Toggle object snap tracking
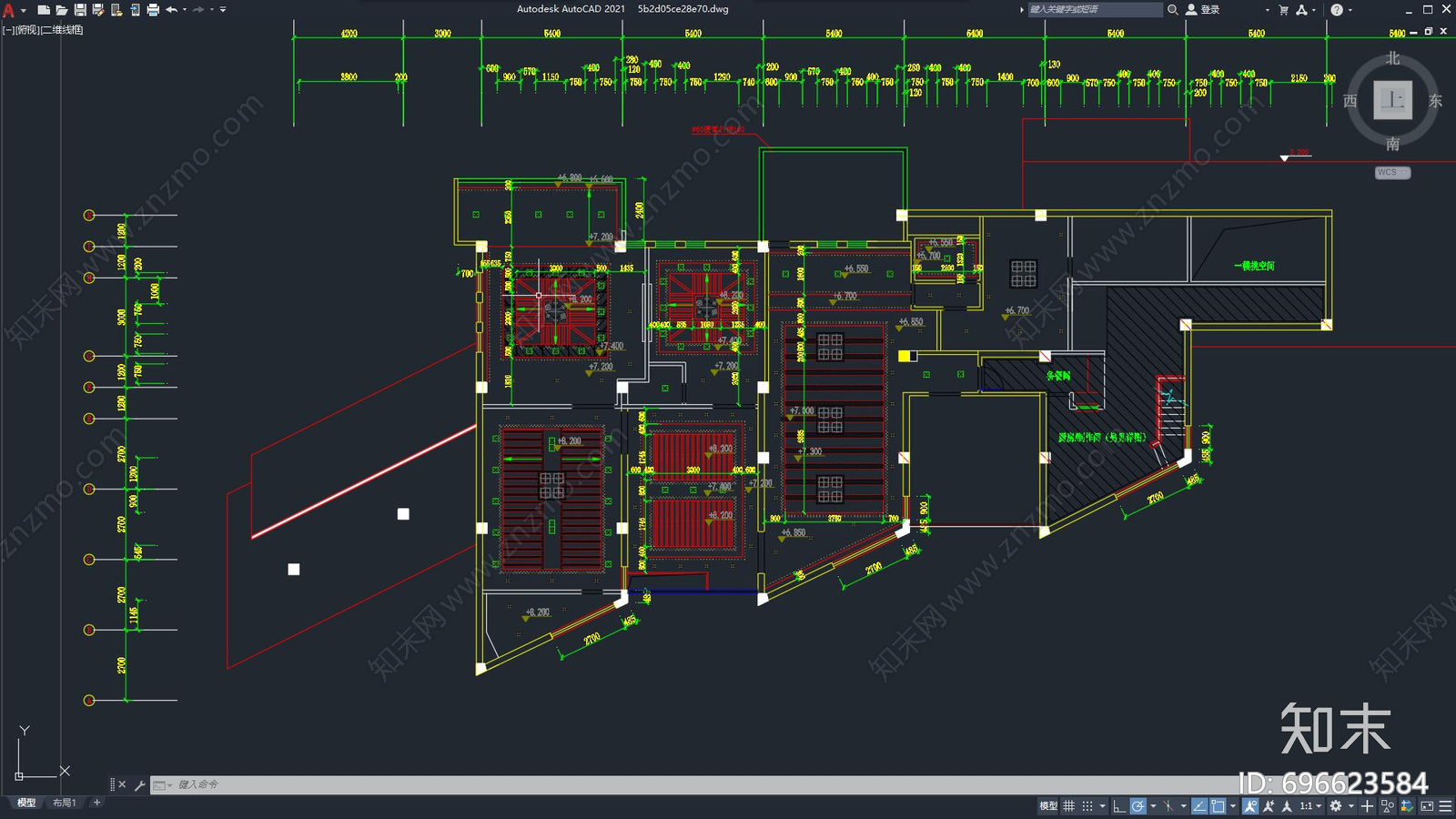 tap(1199, 806)
